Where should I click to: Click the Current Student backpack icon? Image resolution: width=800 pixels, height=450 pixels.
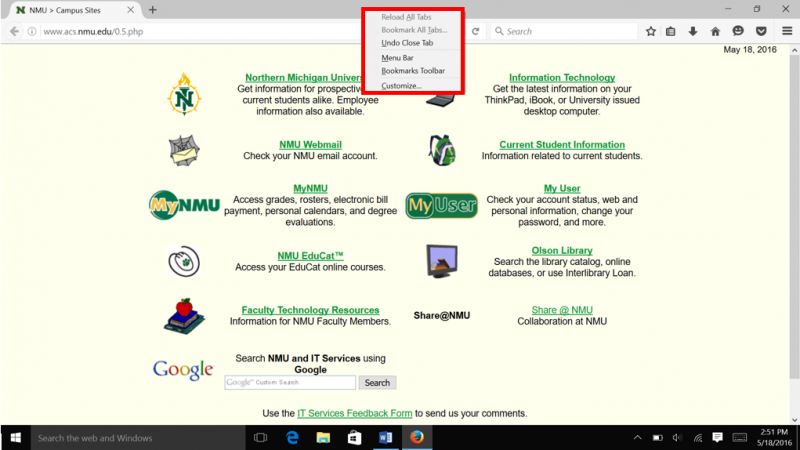(442, 150)
